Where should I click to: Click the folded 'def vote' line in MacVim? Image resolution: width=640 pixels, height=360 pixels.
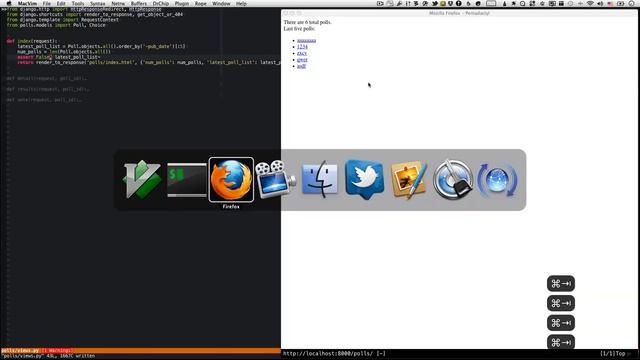coord(44,100)
